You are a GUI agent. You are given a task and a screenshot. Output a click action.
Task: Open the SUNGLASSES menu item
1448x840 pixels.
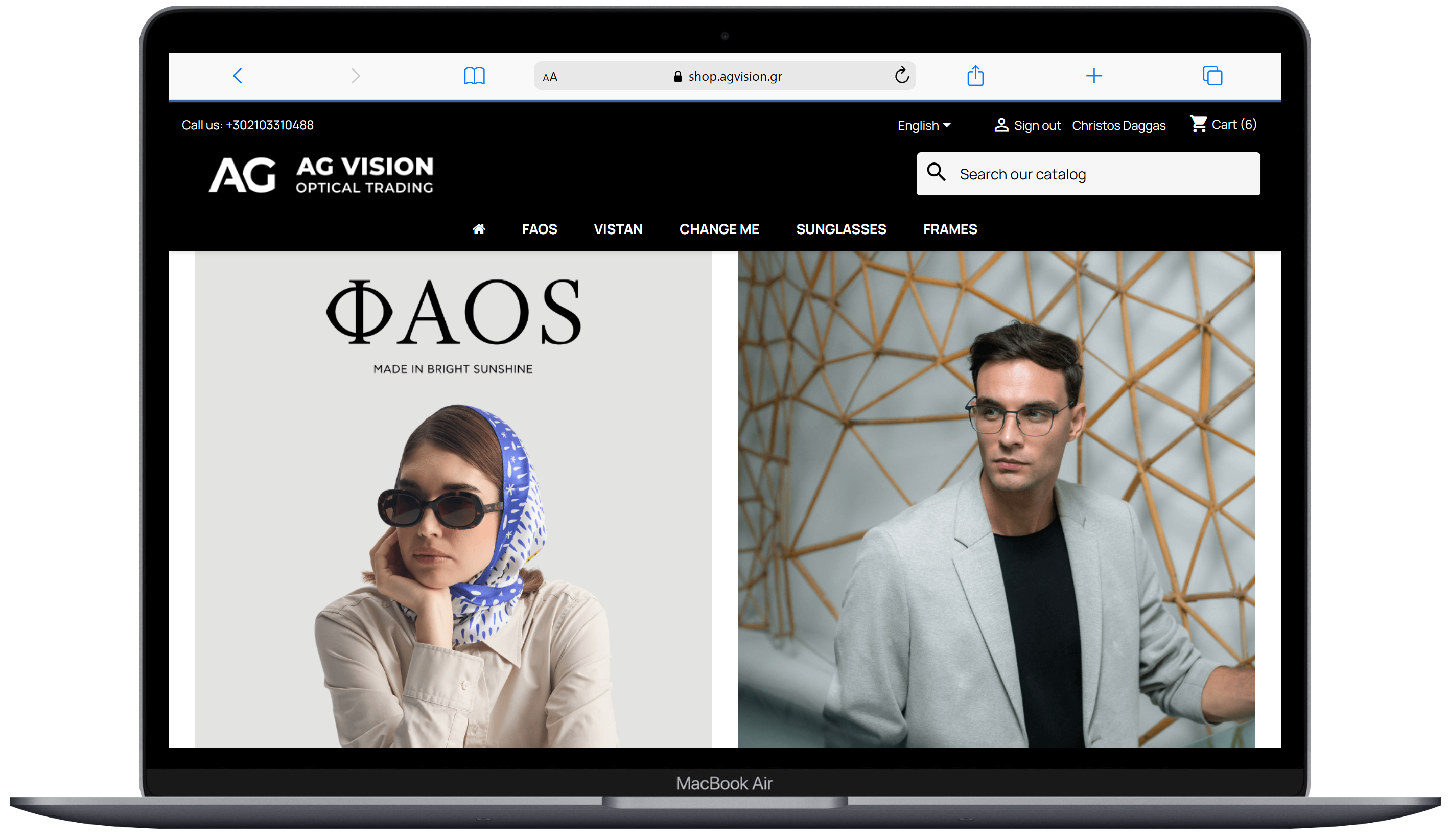[840, 229]
